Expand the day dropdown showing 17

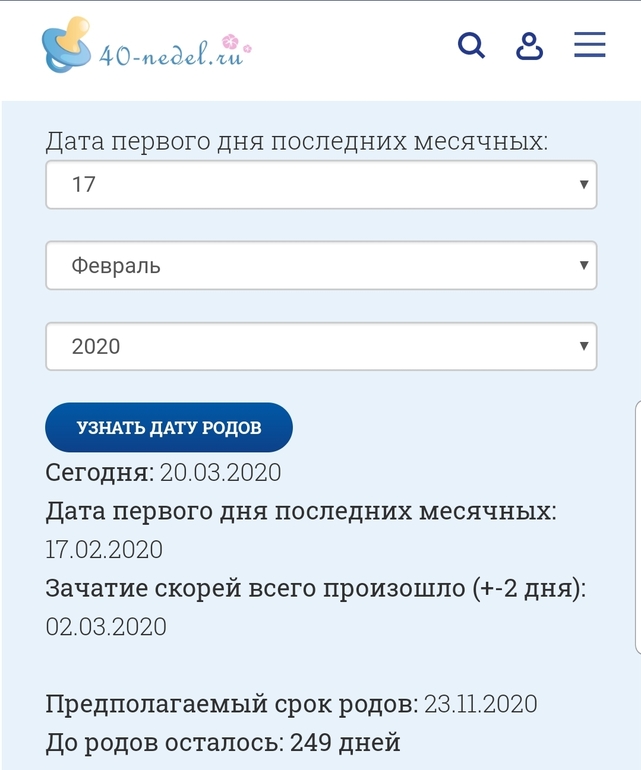(321, 184)
